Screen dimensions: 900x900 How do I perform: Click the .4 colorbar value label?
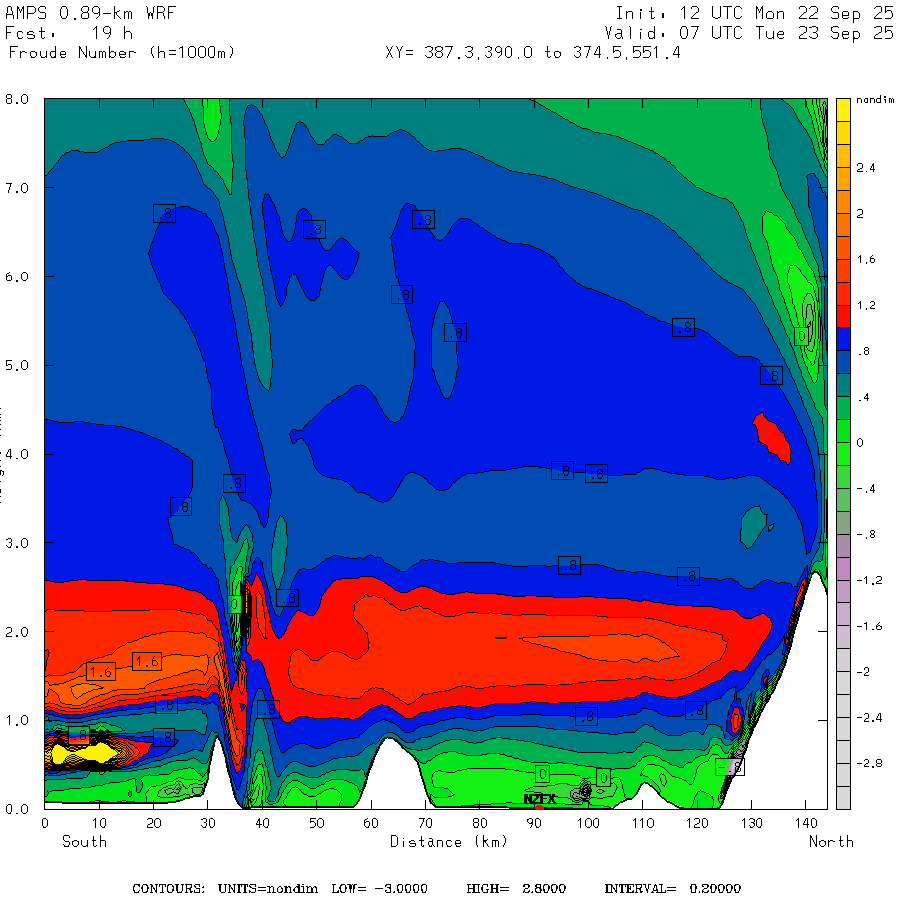coord(863,397)
